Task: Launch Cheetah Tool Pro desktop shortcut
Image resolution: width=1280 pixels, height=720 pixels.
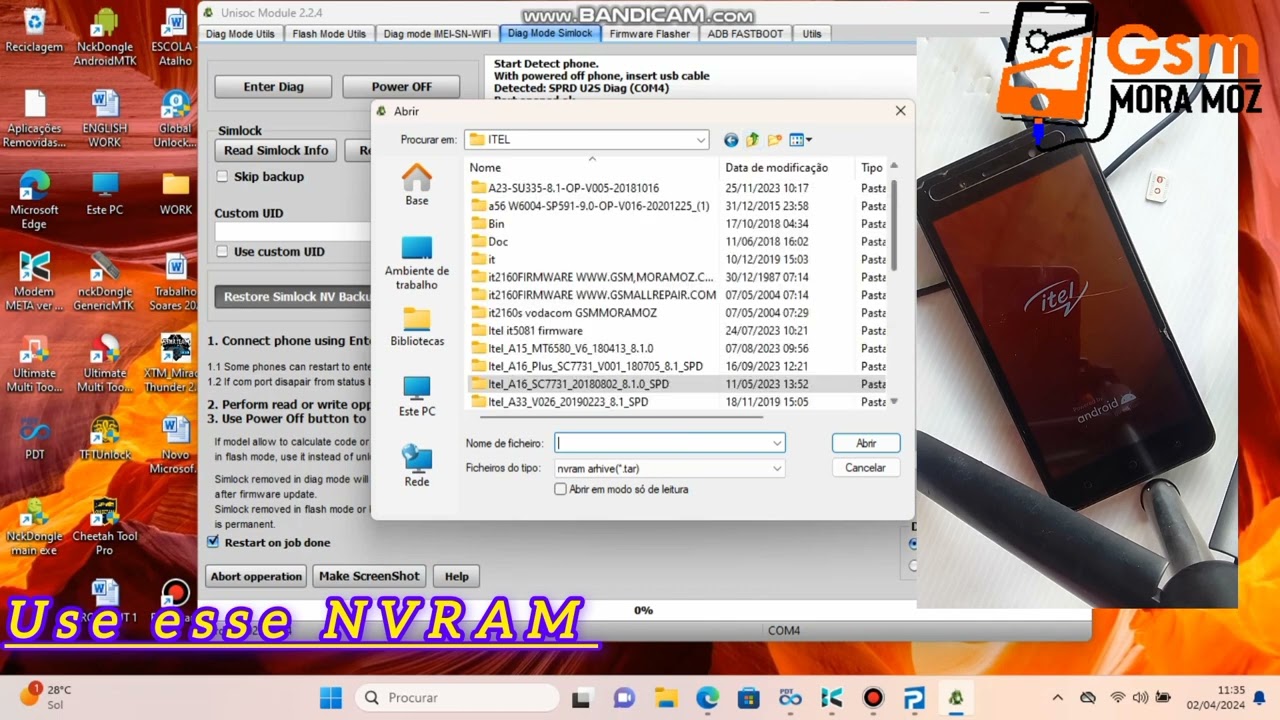Action: tap(104, 527)
